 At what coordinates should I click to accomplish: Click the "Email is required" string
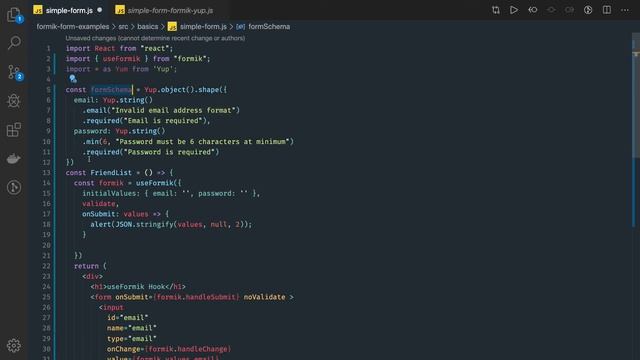tap(163, 121)
